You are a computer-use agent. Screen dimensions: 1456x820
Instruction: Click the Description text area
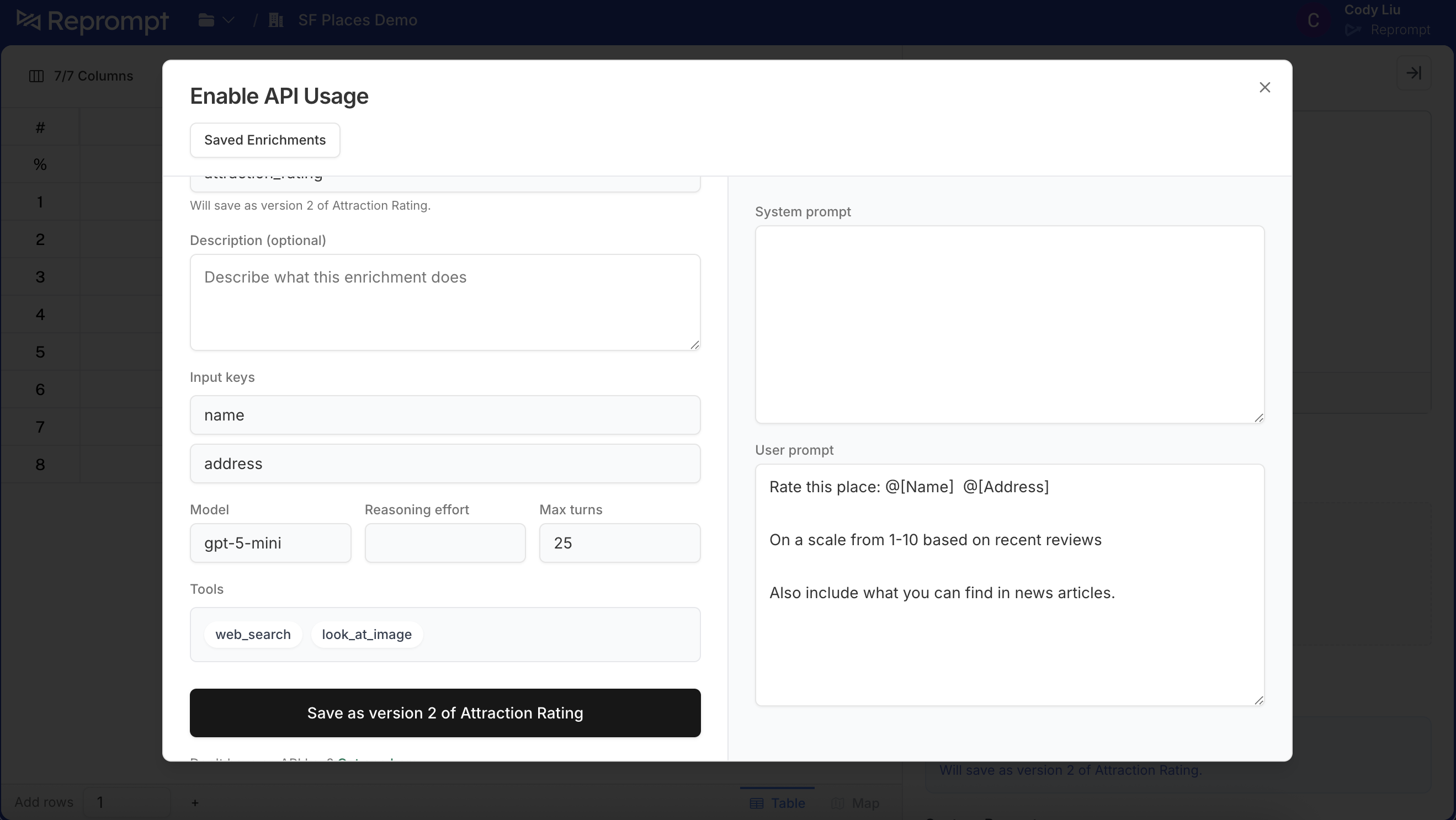click(445, 302)
